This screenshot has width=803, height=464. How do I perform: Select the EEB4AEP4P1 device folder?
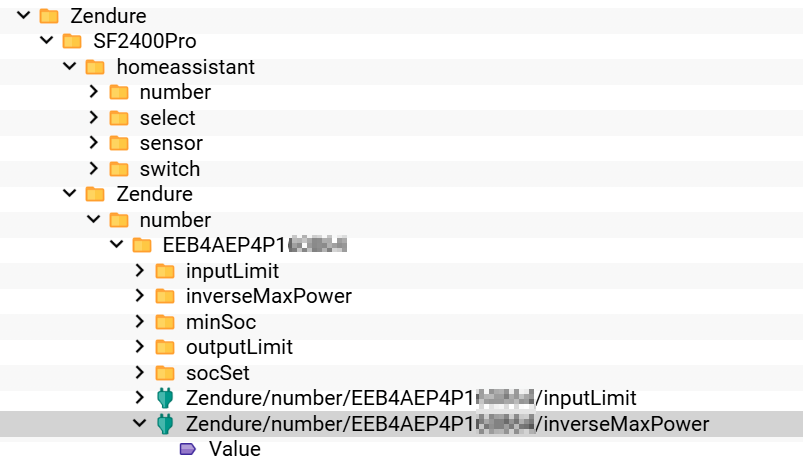point(255,245)
